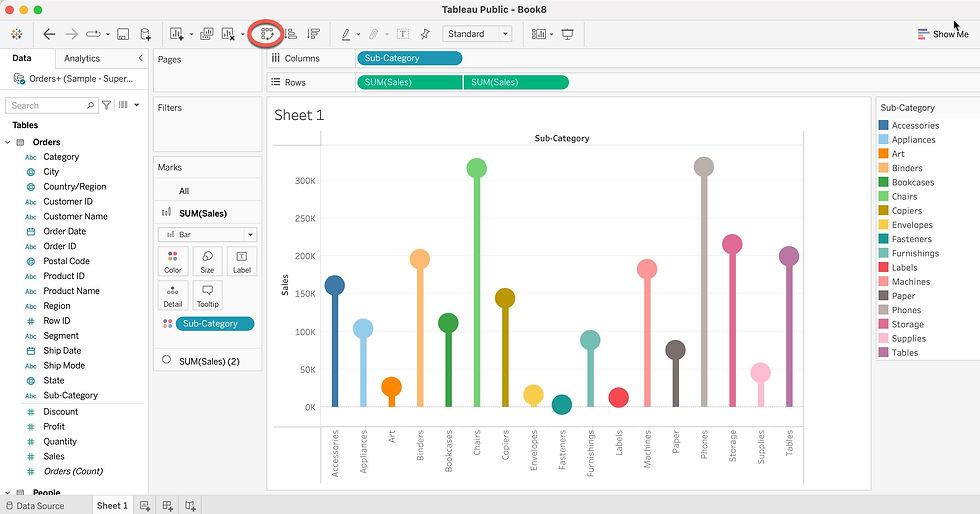Click the Sub-Category pill on Columns
980x514 pixels.
point(409,58)
